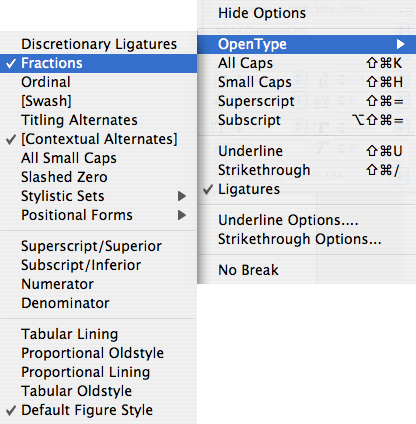The image size is (416, 424).
Task: Toggle the Contextual Alternates checkmark
Action: [x=98, y=139]
